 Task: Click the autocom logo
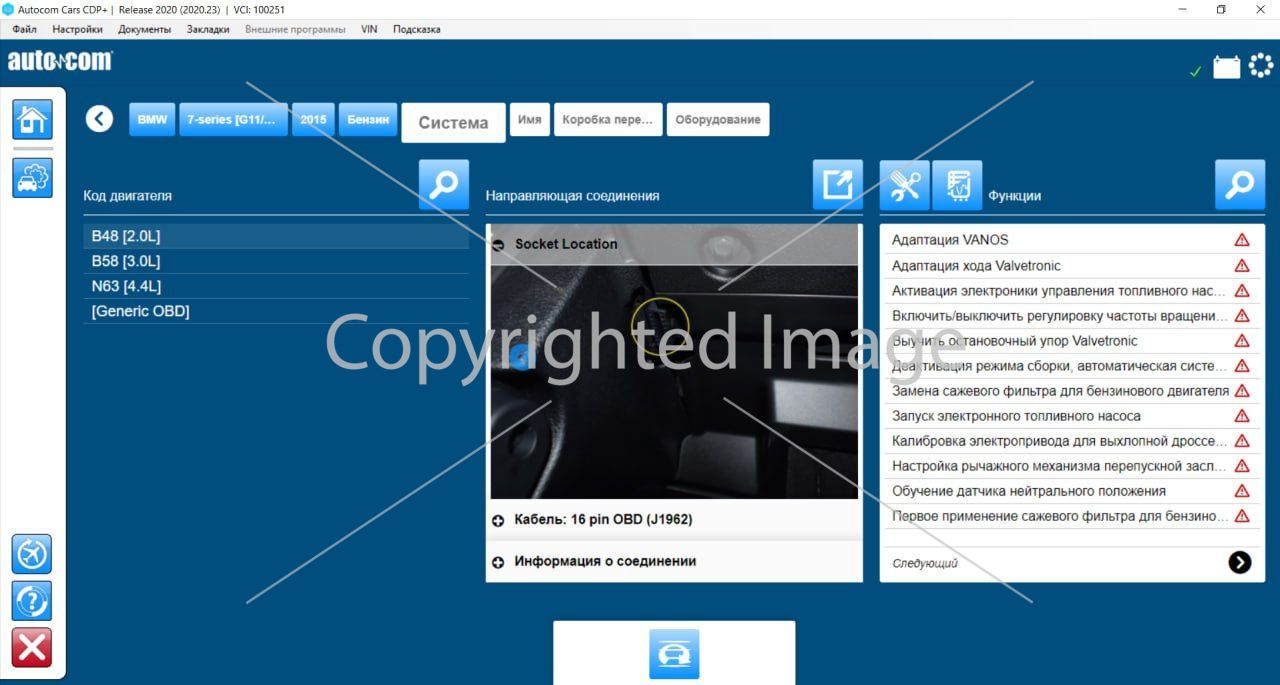[x=60, y=61]
